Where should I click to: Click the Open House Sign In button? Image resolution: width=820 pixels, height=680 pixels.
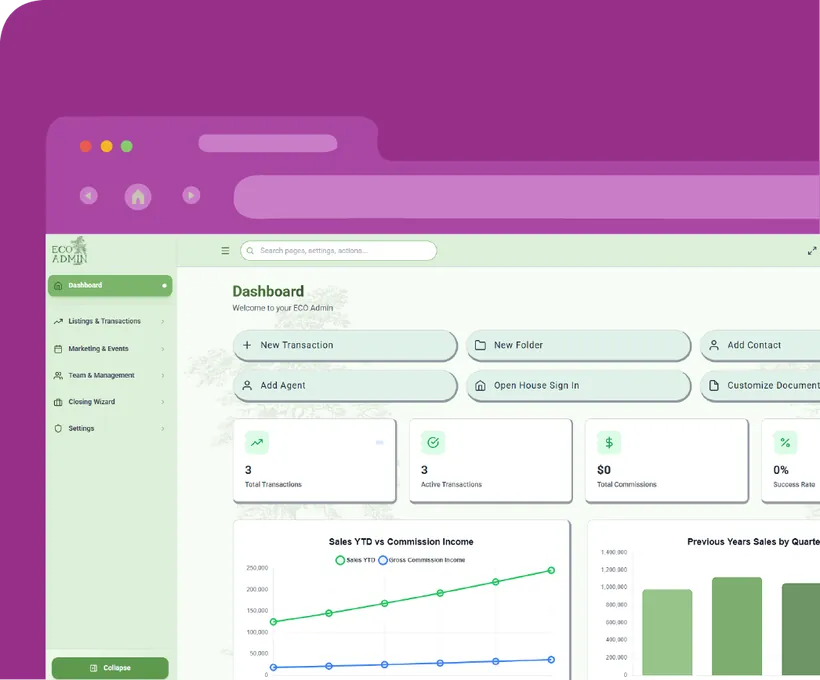(x=578, y=386)
